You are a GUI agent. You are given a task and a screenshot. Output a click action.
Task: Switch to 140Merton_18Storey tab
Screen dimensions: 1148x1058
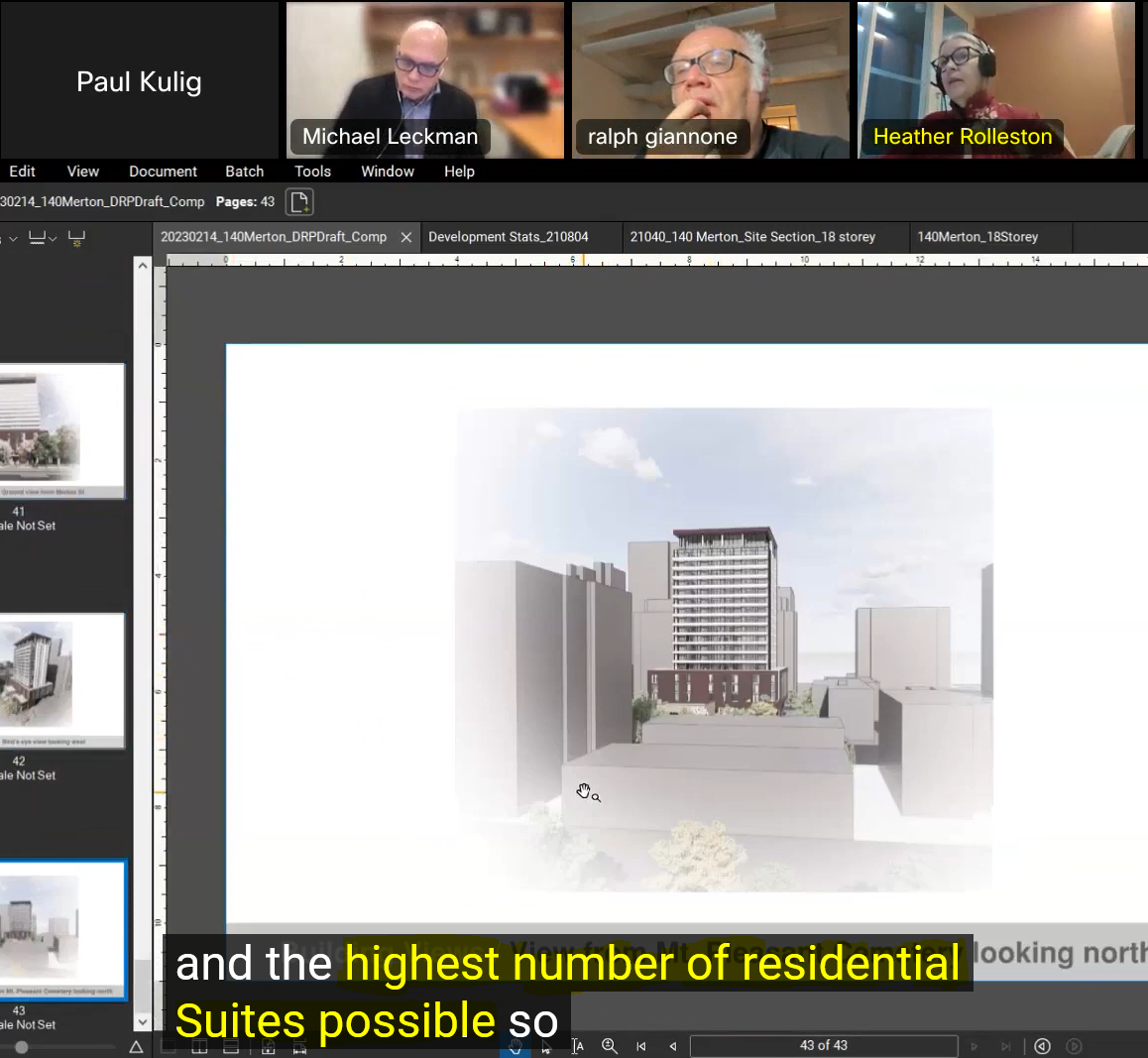pyautogui.click(x=976, y=237)
